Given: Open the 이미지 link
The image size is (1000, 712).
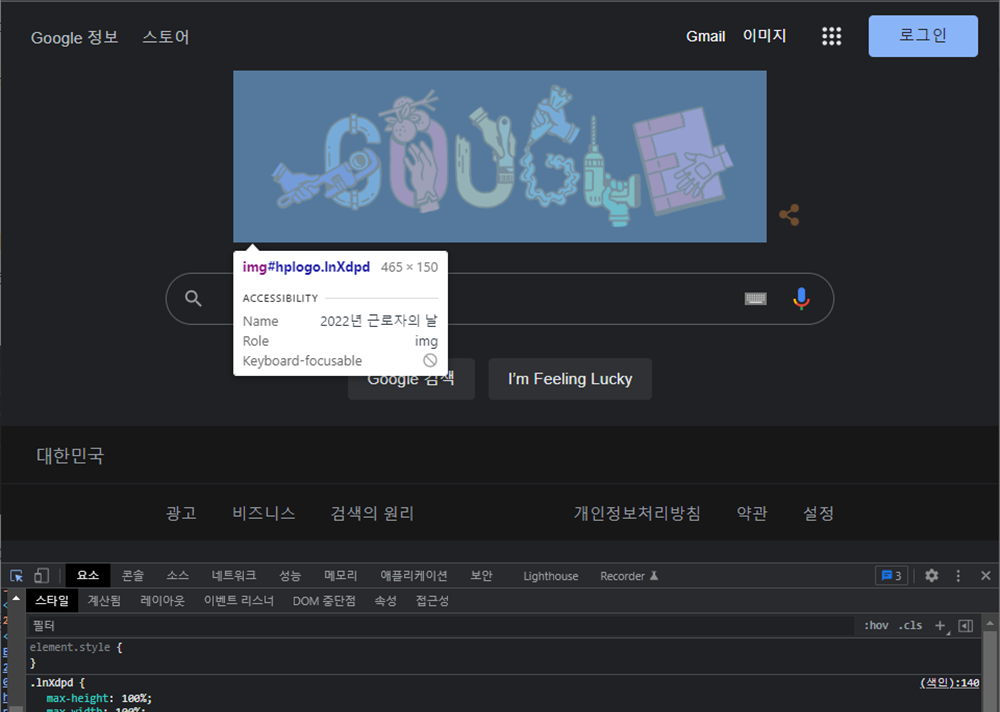Looking at the screenshot, I should (x=764, y=36).
